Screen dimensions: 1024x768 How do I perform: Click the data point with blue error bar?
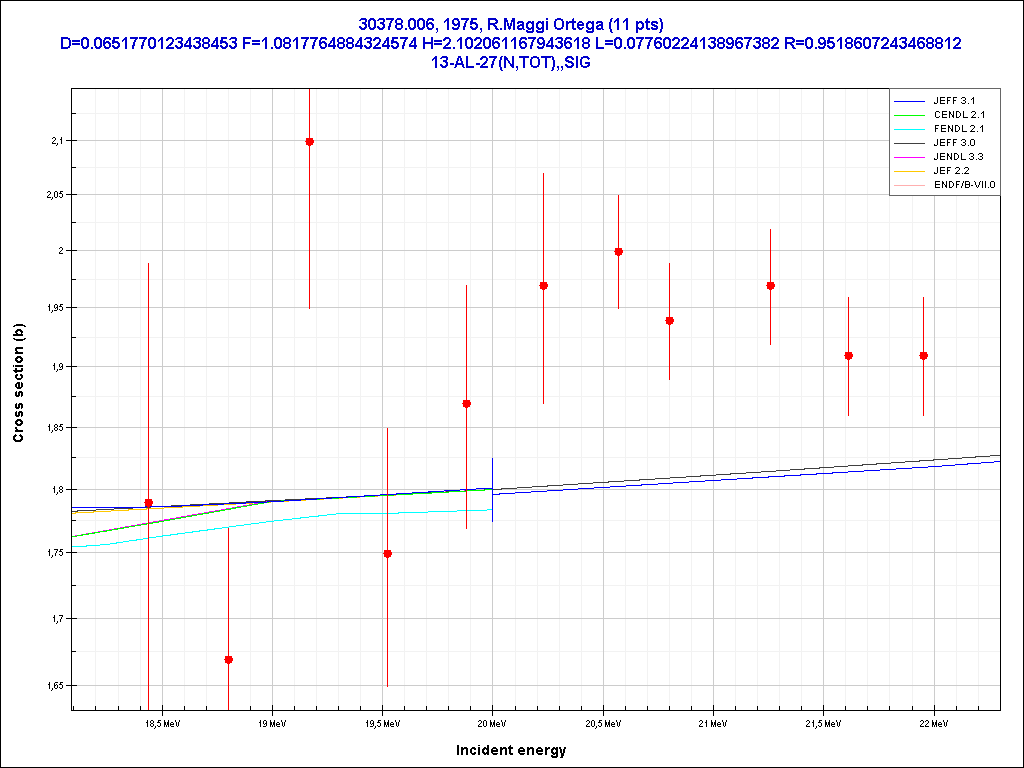[388, 554]
